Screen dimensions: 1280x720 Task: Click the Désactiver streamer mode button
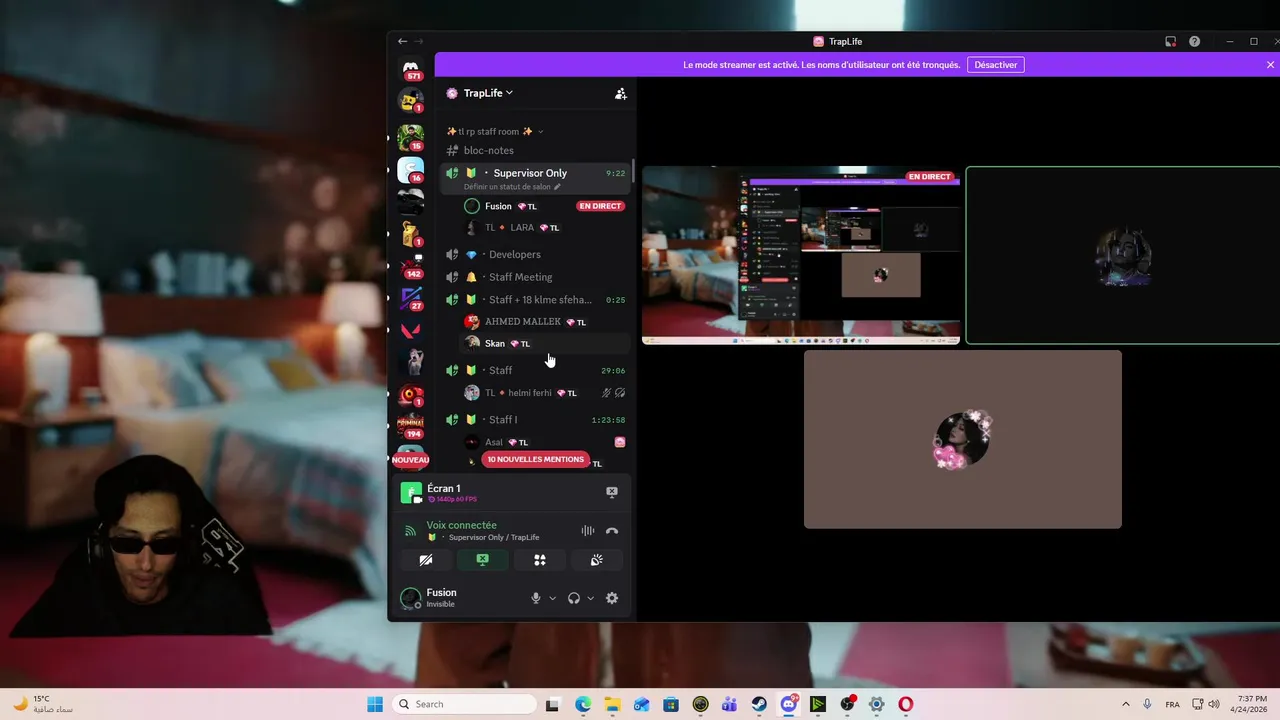point(996,65)
